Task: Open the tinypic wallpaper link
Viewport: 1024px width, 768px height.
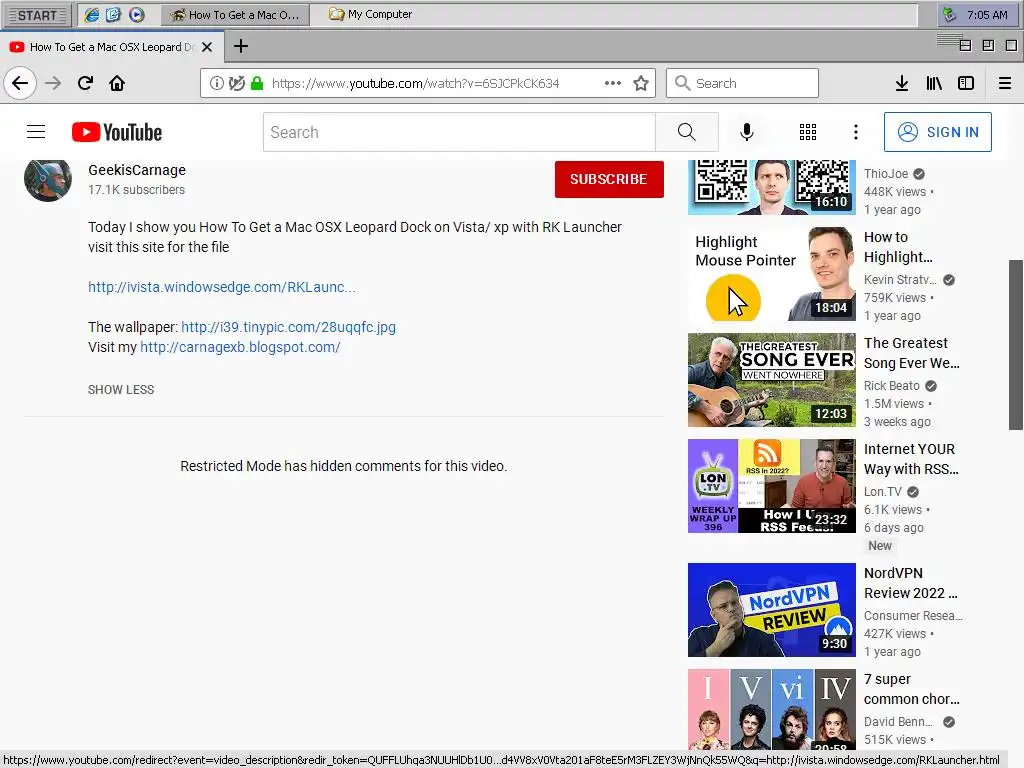Action: point(288,327)
